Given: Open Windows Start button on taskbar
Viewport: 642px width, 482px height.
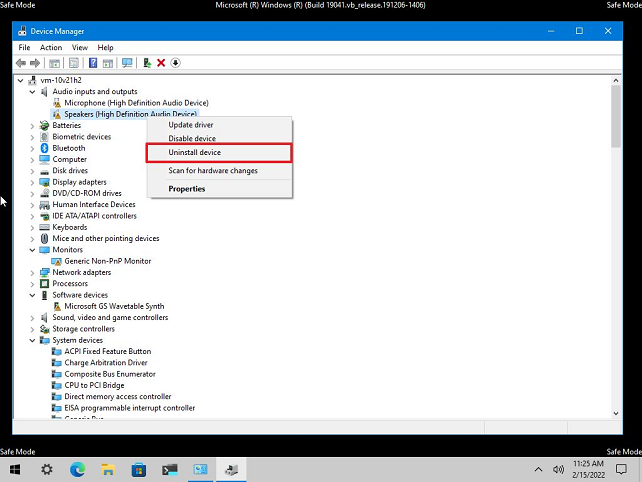Looking at the screenshot, I should click(15, 470).
